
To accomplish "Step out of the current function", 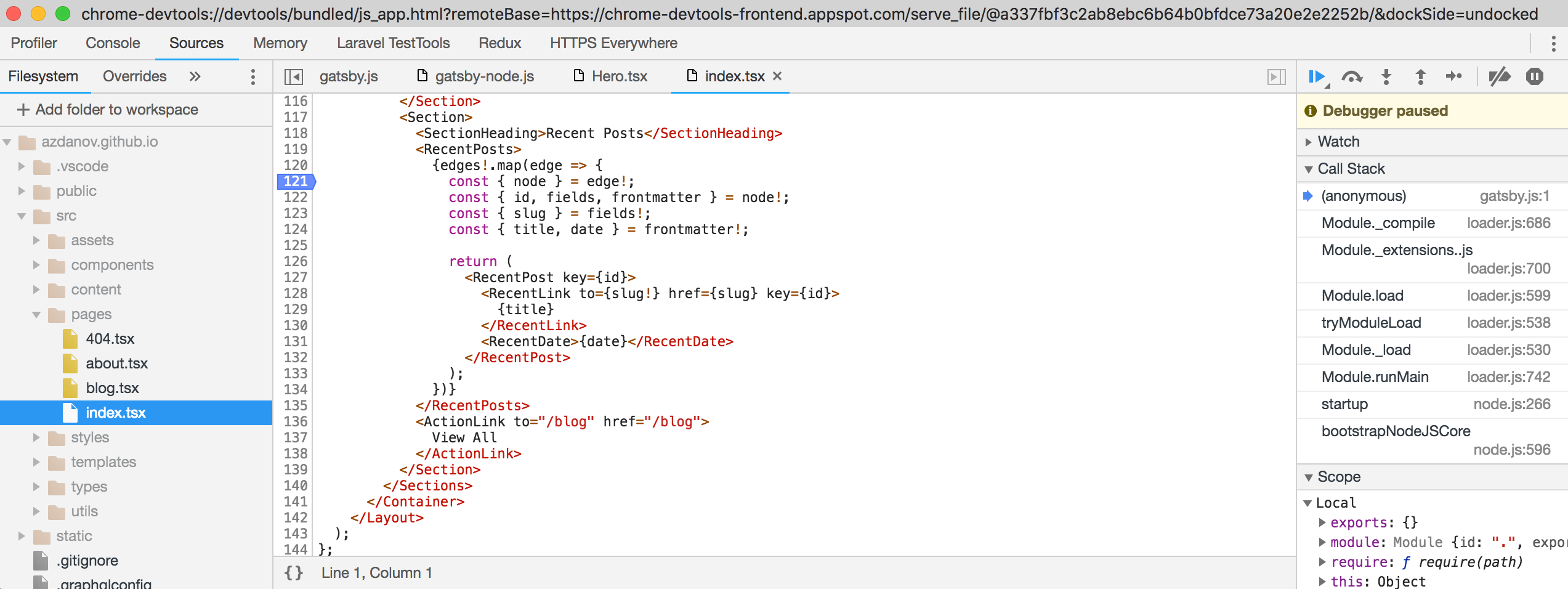I will coord(1421,76).
